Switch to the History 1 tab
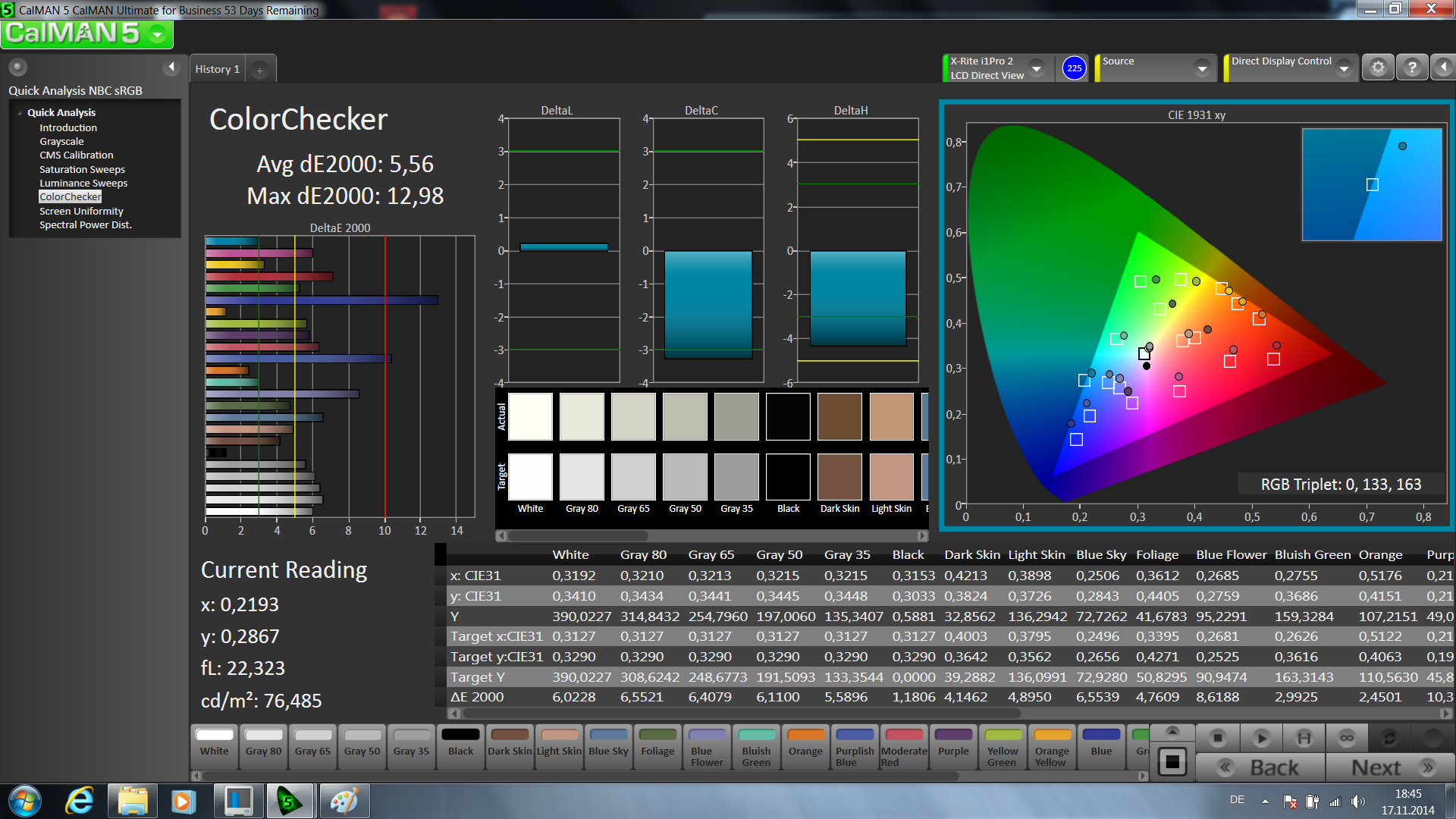This screenshot has height=819, width=1456. [217, 69]
